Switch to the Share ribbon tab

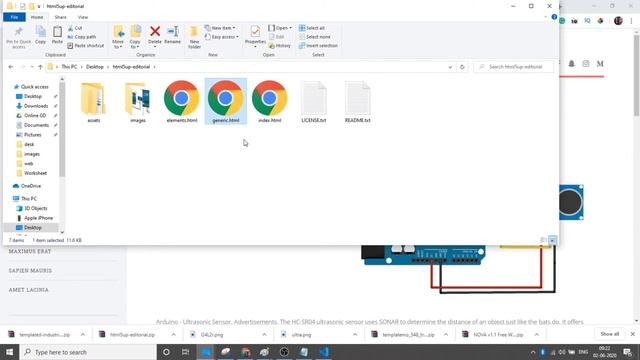(60, 17)
